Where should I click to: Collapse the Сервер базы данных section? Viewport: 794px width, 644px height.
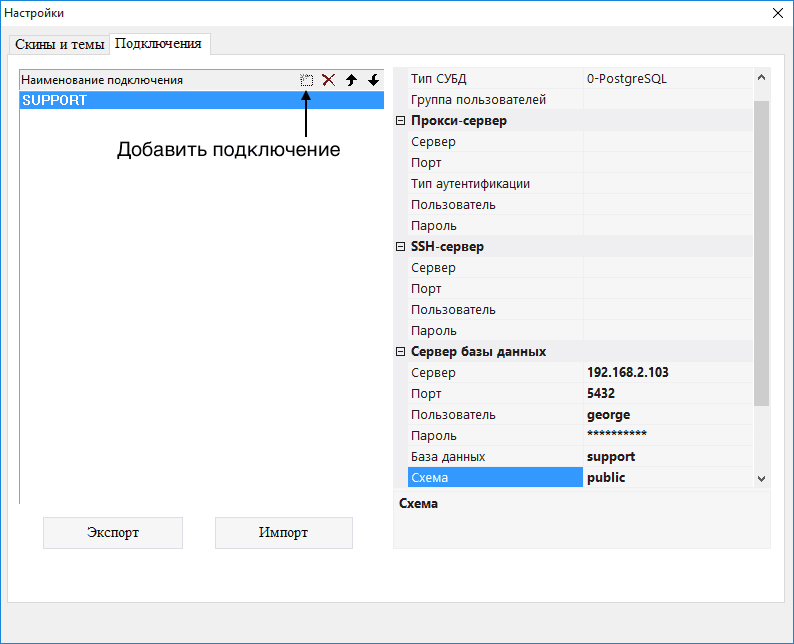pyautogui.click(x=401, y=351)
